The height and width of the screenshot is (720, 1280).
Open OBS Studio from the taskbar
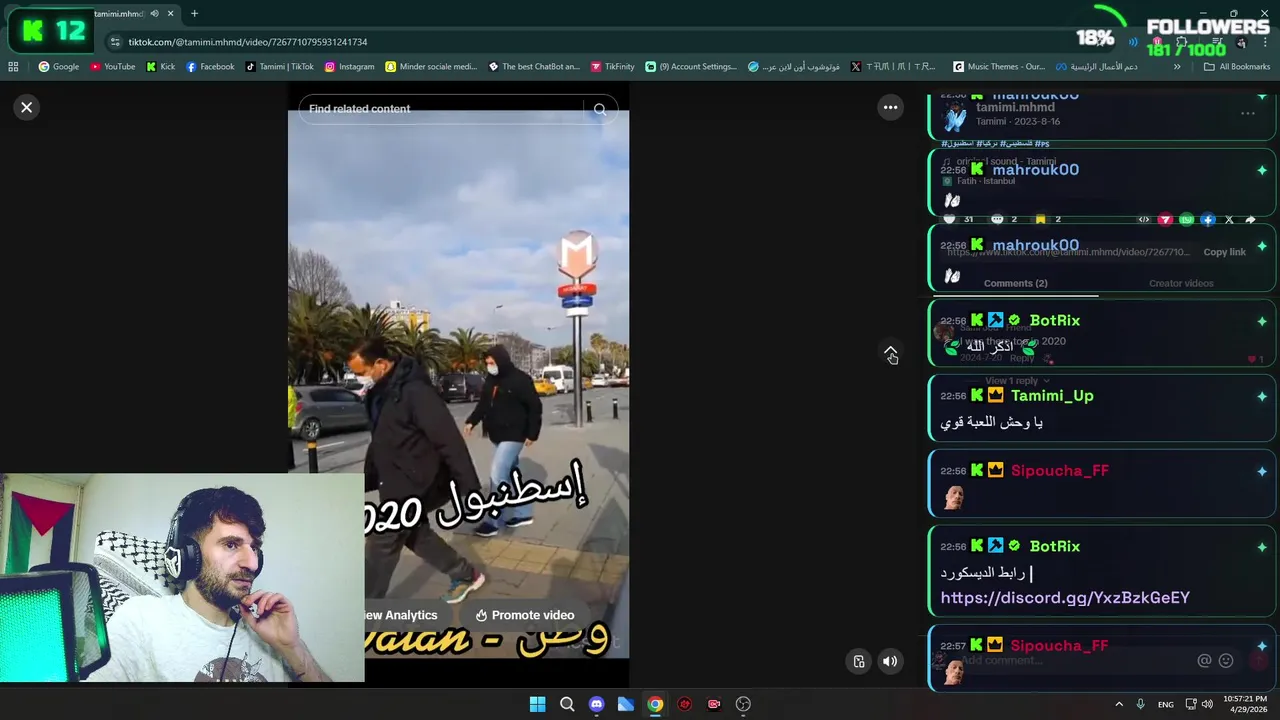(743, 704)
